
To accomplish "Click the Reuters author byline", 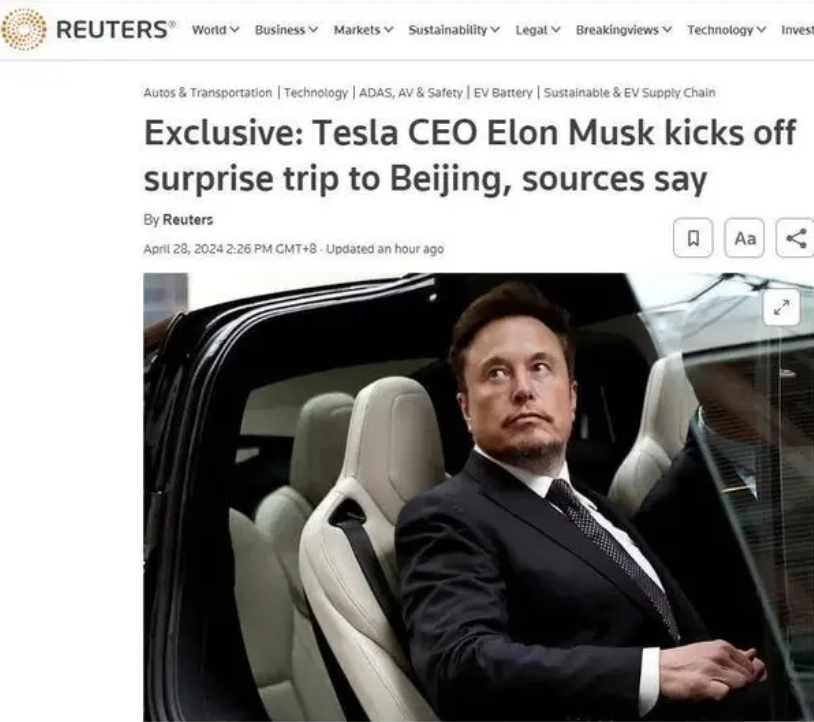I will coord(187,220).
